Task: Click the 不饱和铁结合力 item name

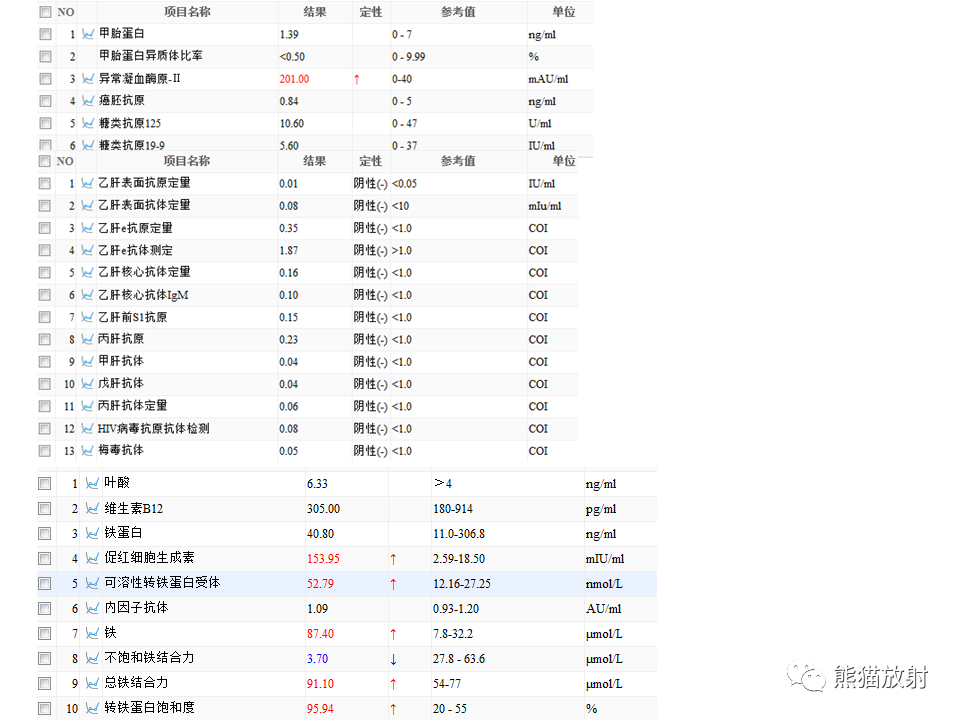Action: [x=149, y=658]
